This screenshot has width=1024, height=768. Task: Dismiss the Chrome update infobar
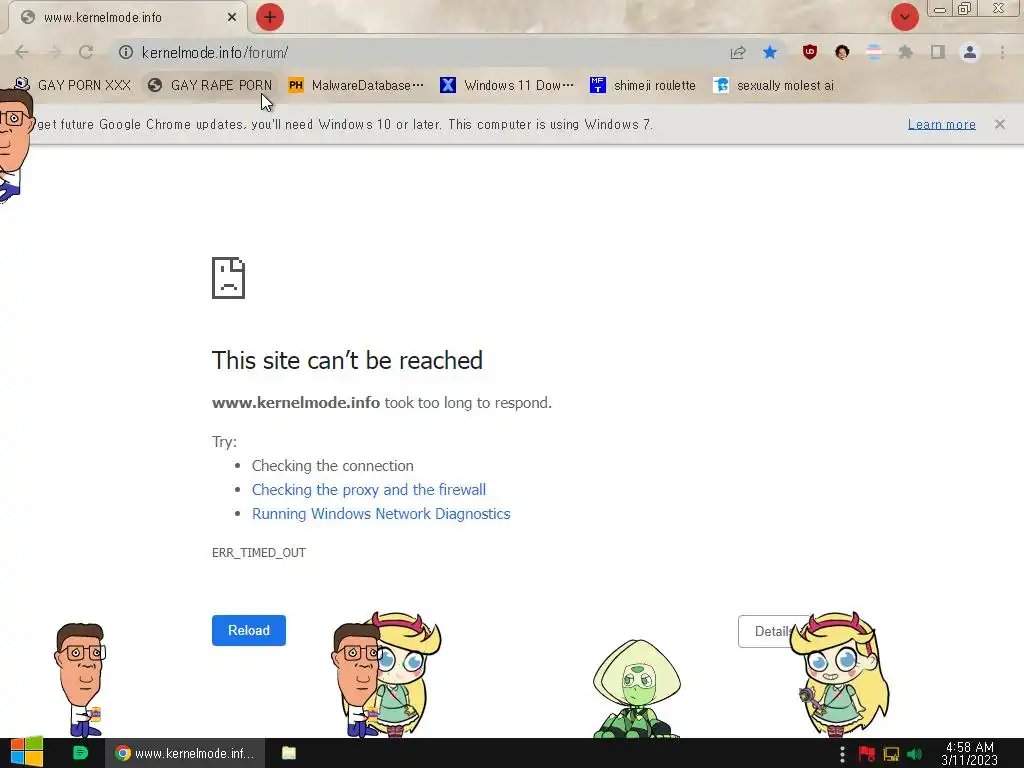pyautogui.click(x=1000, y=124)
